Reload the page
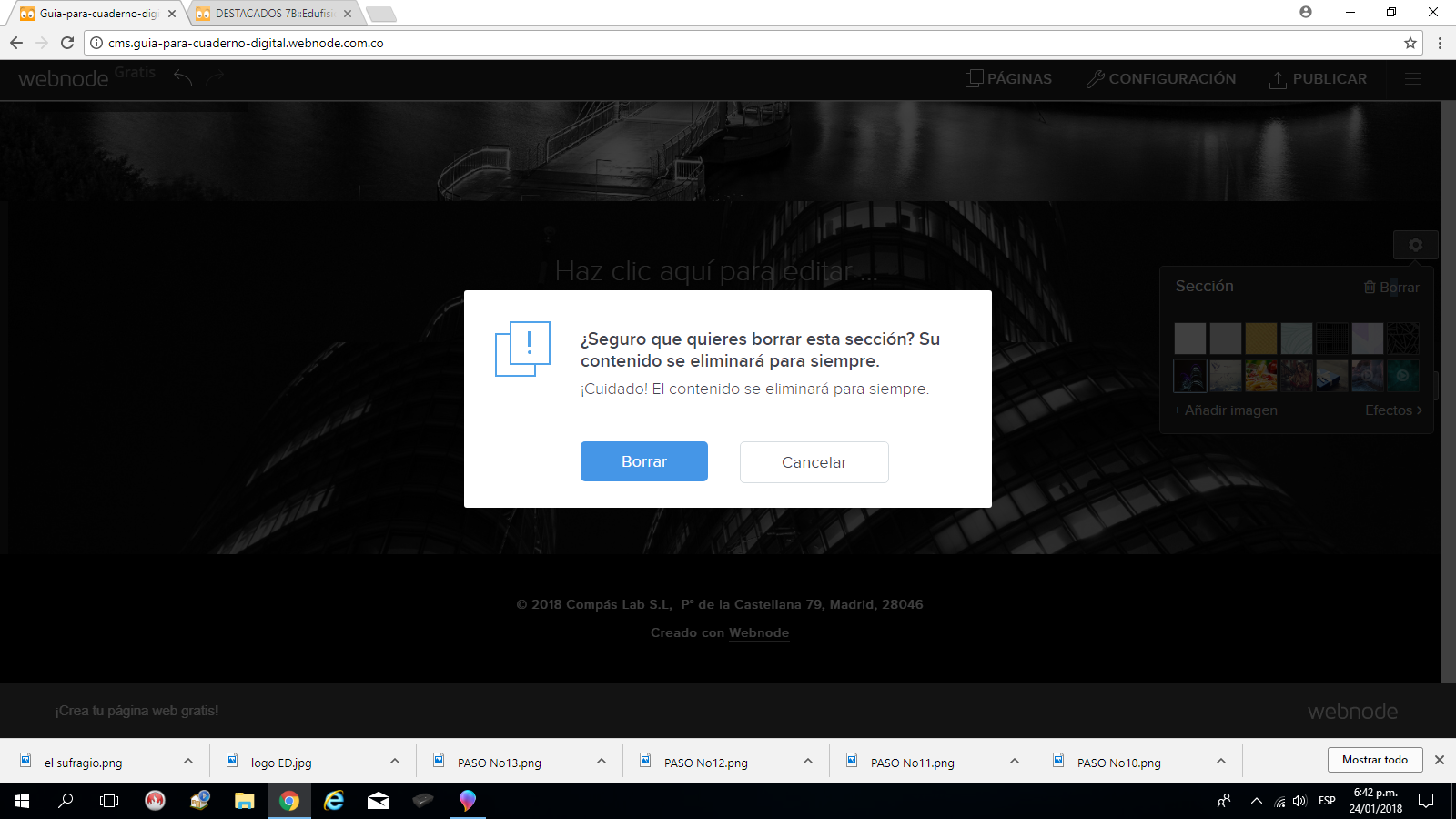 (67, 43)
